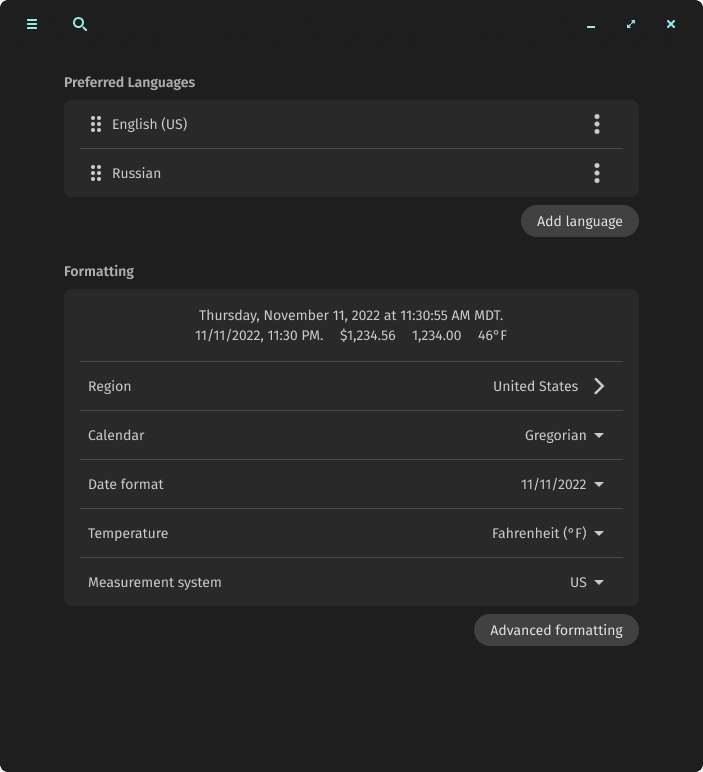Click the formatting preview date text
This screenshot has height=772, width=703.
[351, 316]
